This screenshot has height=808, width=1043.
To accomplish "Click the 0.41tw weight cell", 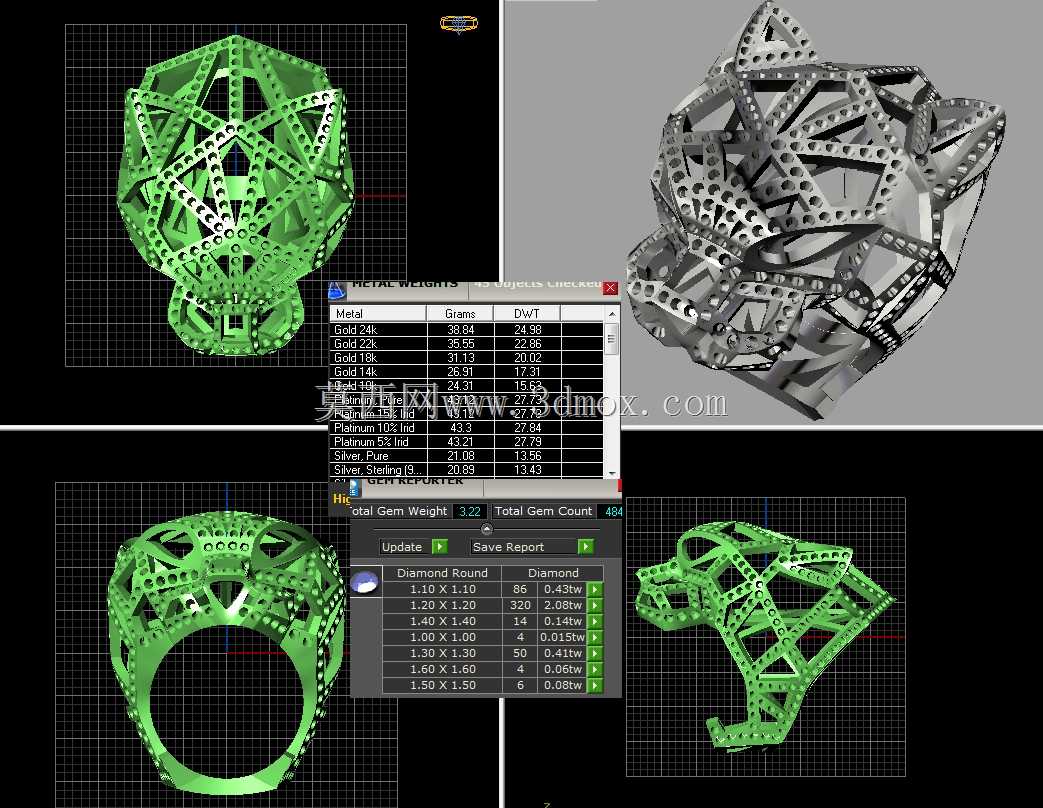I will click(563, 653).
